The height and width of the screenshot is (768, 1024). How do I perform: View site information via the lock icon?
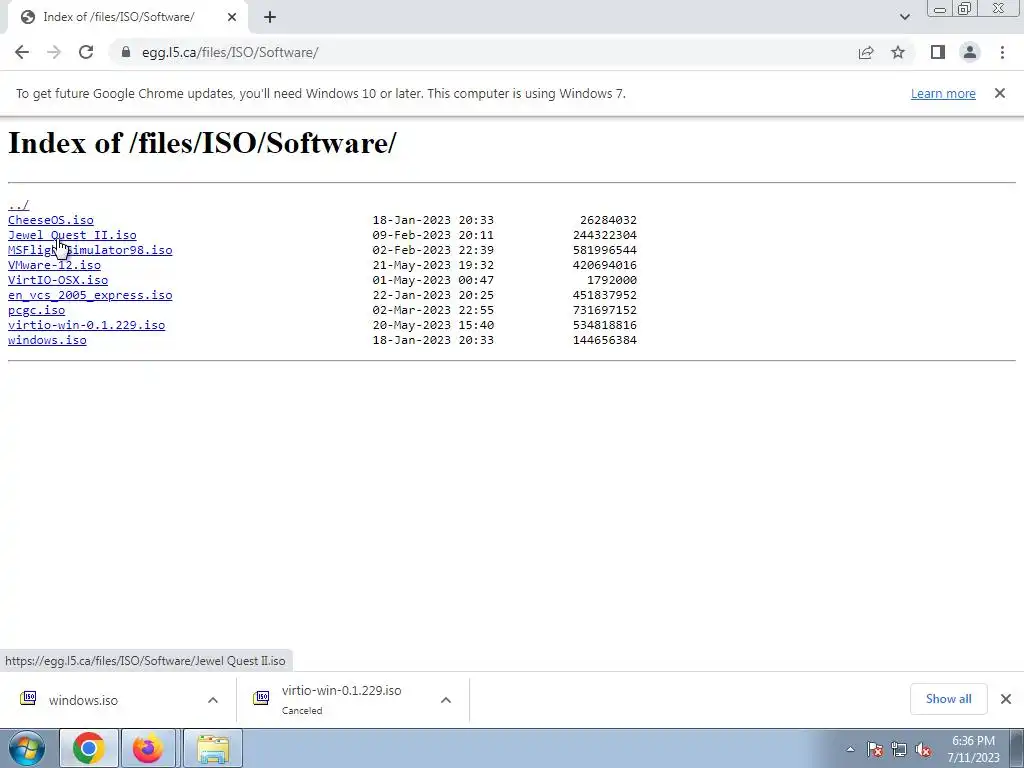125,52
